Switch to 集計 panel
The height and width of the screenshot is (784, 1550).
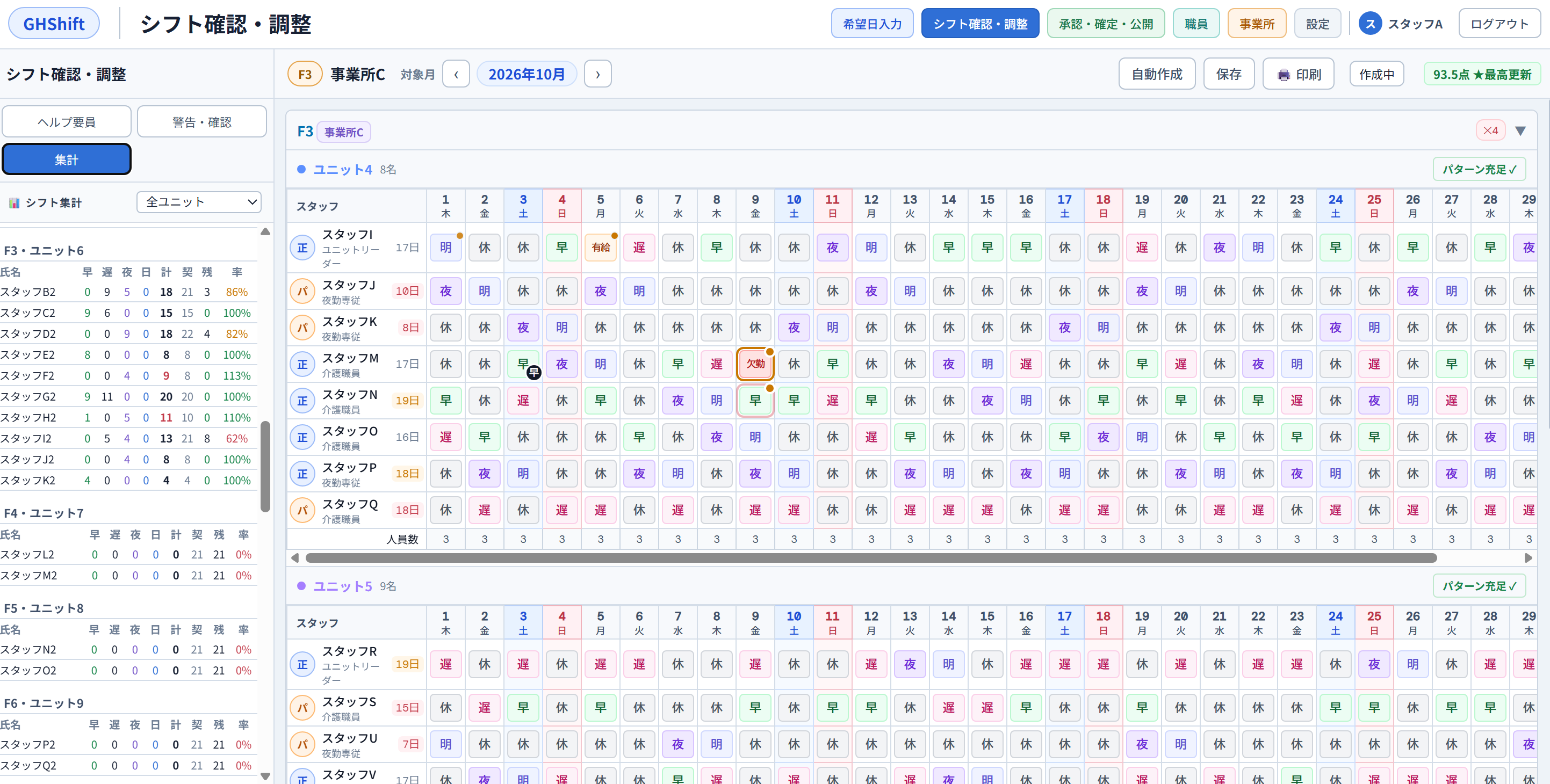point(66,159)
